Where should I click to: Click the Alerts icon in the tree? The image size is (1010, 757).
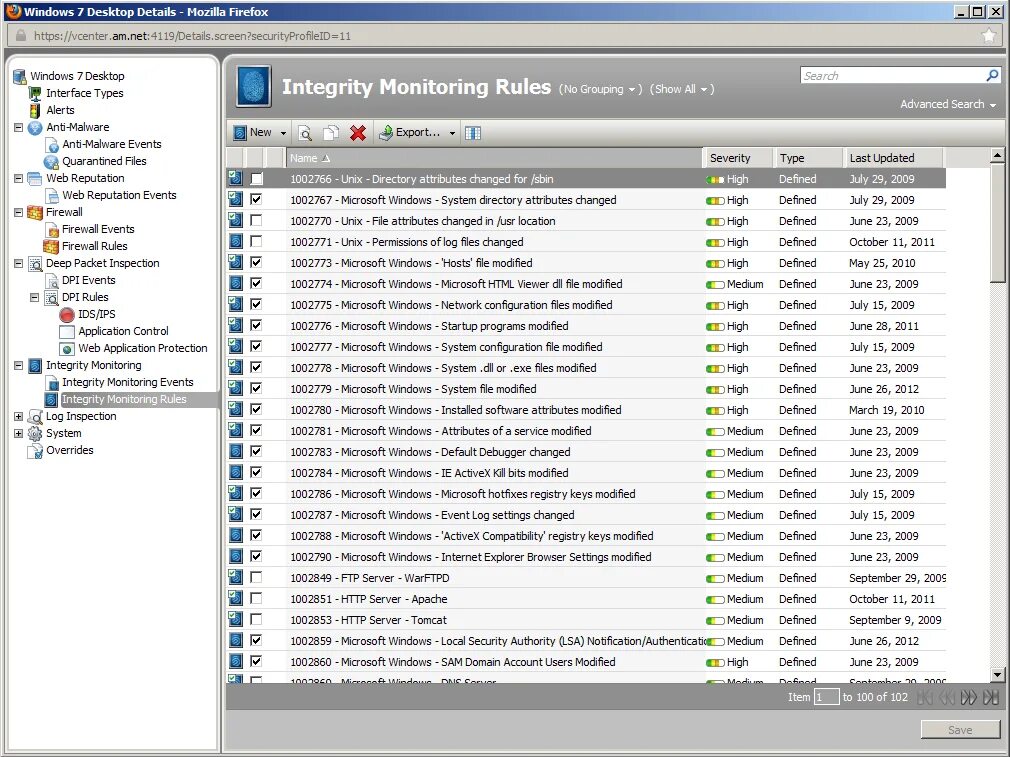(x=35, y=110)
